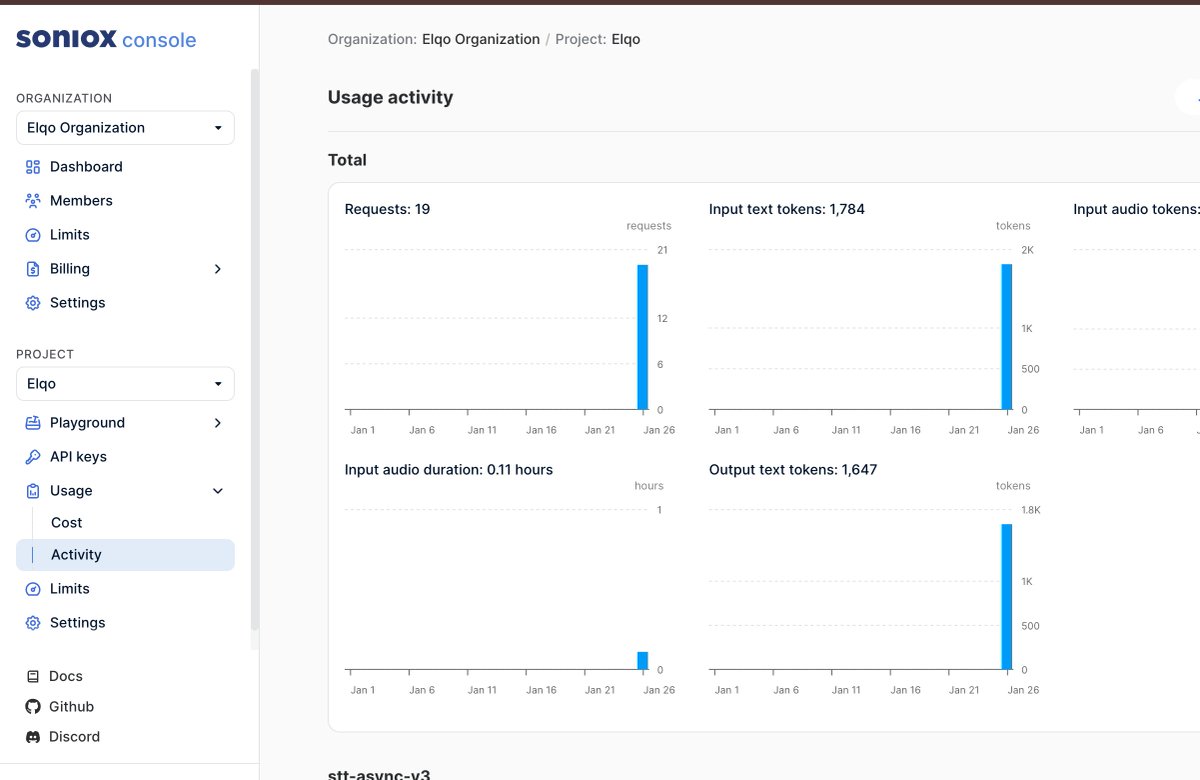Click the Docs book icon

click(33, 677)
